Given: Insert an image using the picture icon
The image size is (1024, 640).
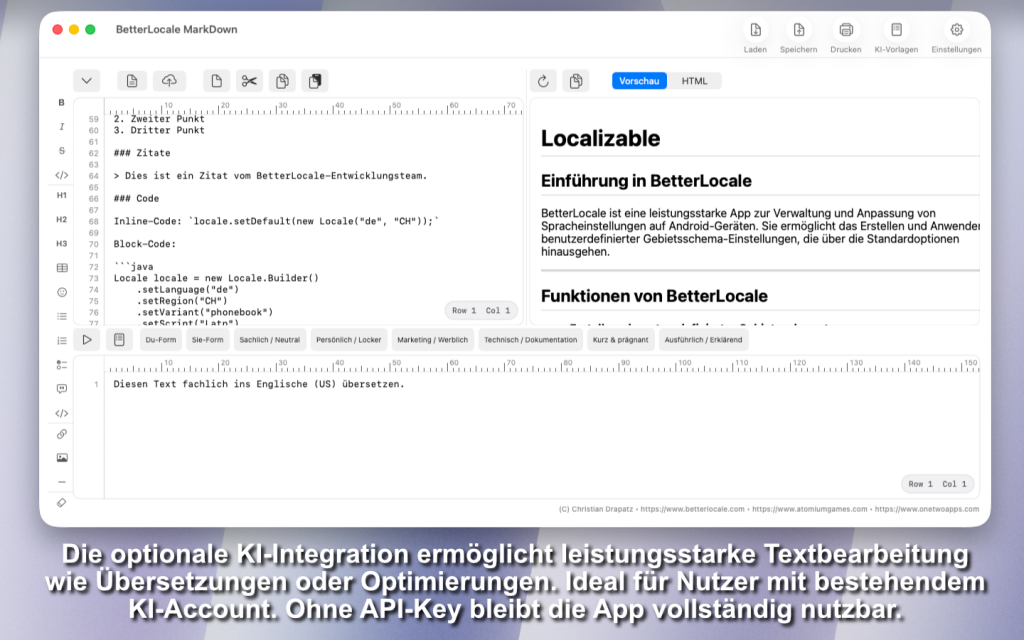Looking at the screenshot, I should [x=61, y=458].
